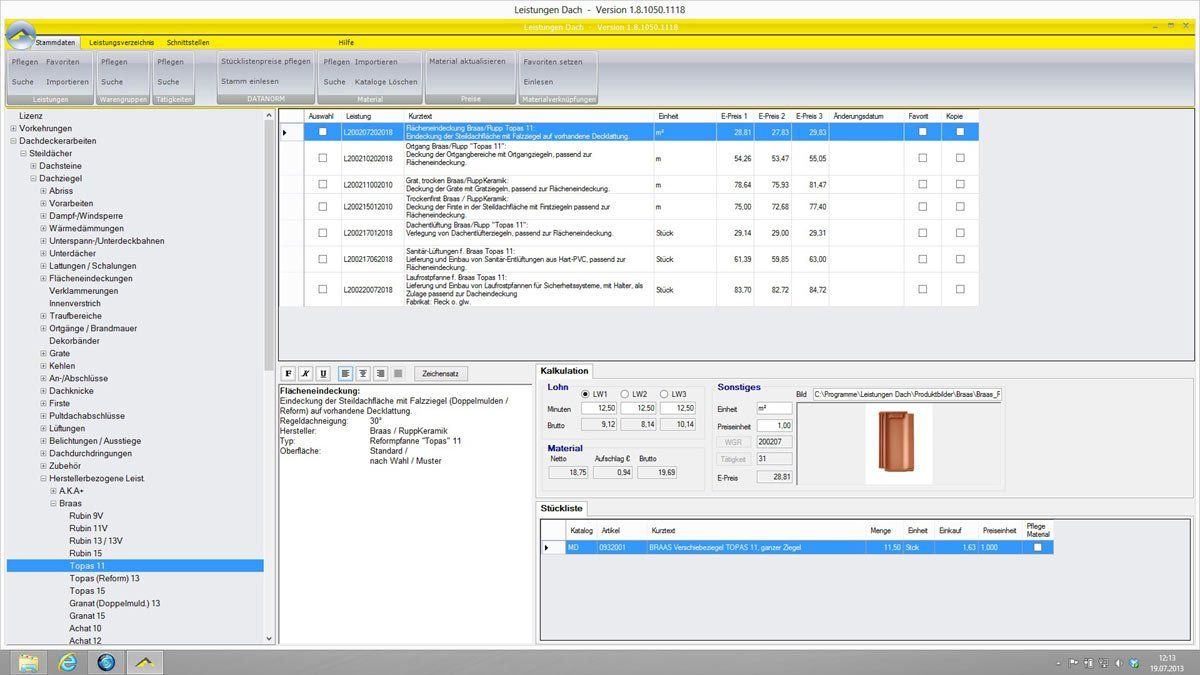1200x675 pixels.
Task: Collapse the Dachziegel tree node
Action: [34, 178]
